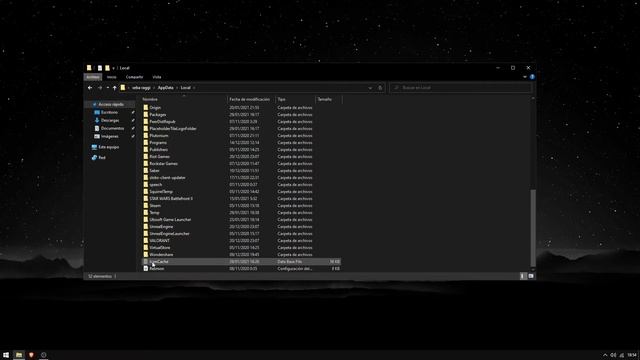
Task: Expand the ribbon with the chevron
Action: click(x=525, y=77)
